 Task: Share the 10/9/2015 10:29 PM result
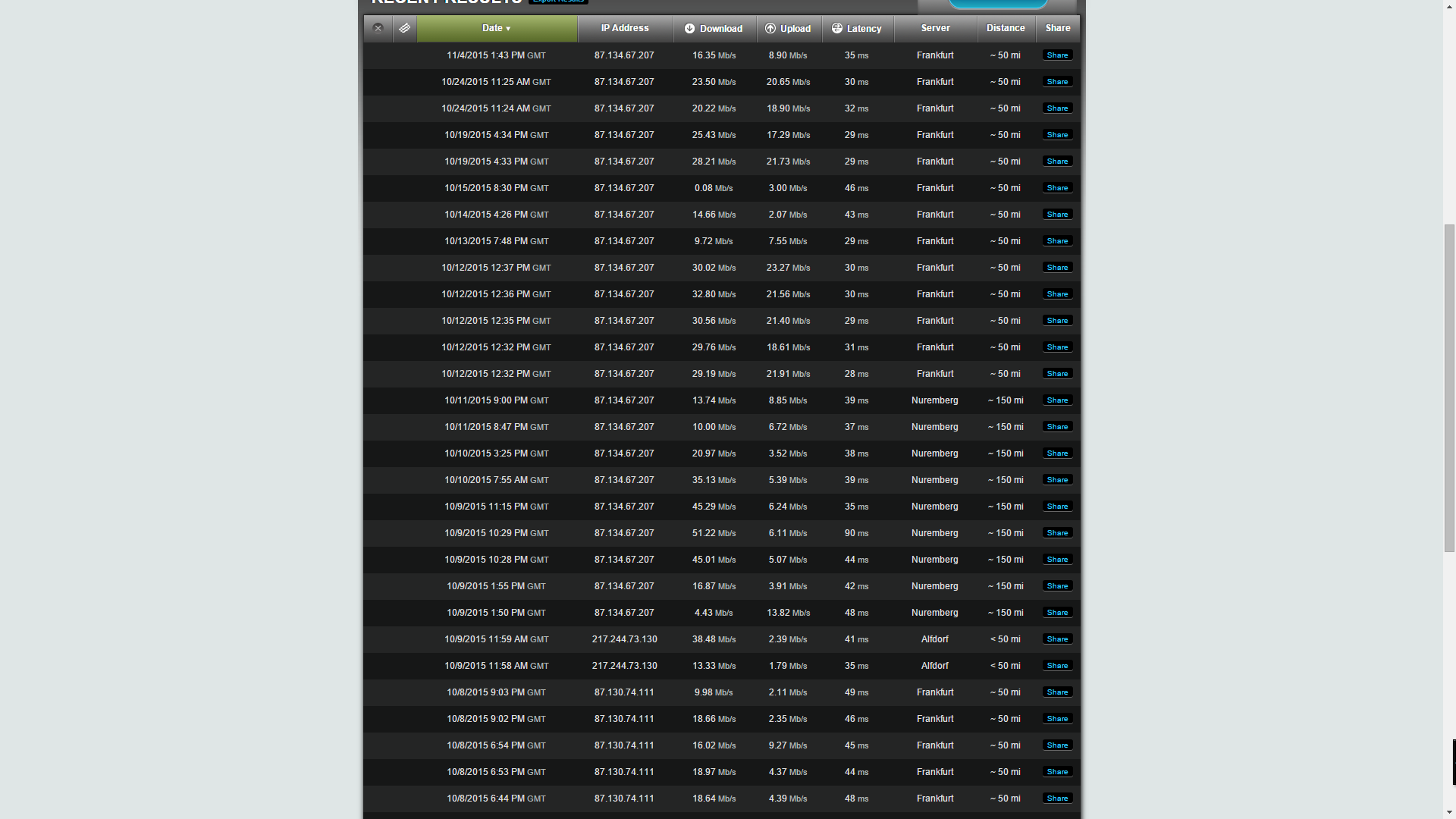click(x=1057, y=533)
